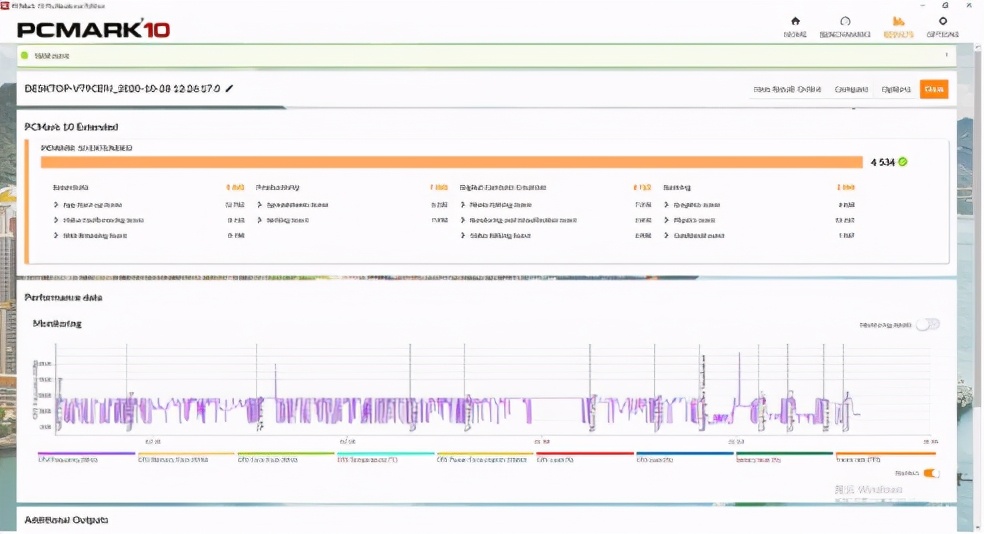984x534 pixels.
Task: Click the pencil icon to rename the result
Action: point(229,88)
